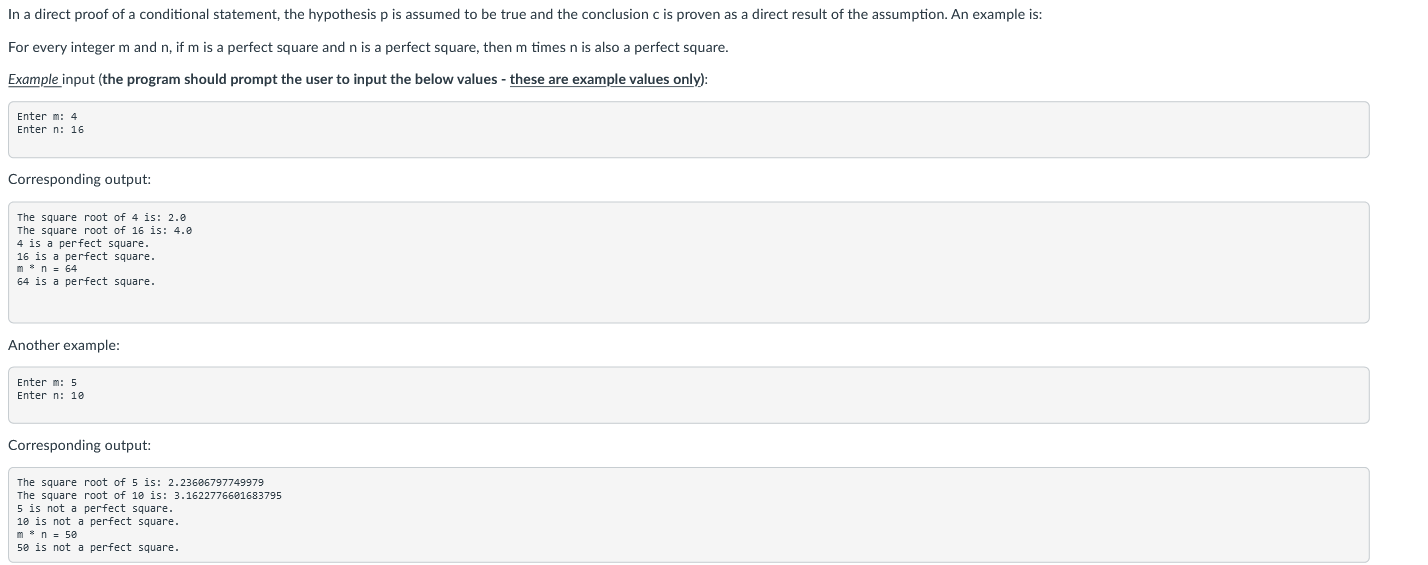
Task: Click 'm * n = 50' output line
Action: (x=47, y=534)
